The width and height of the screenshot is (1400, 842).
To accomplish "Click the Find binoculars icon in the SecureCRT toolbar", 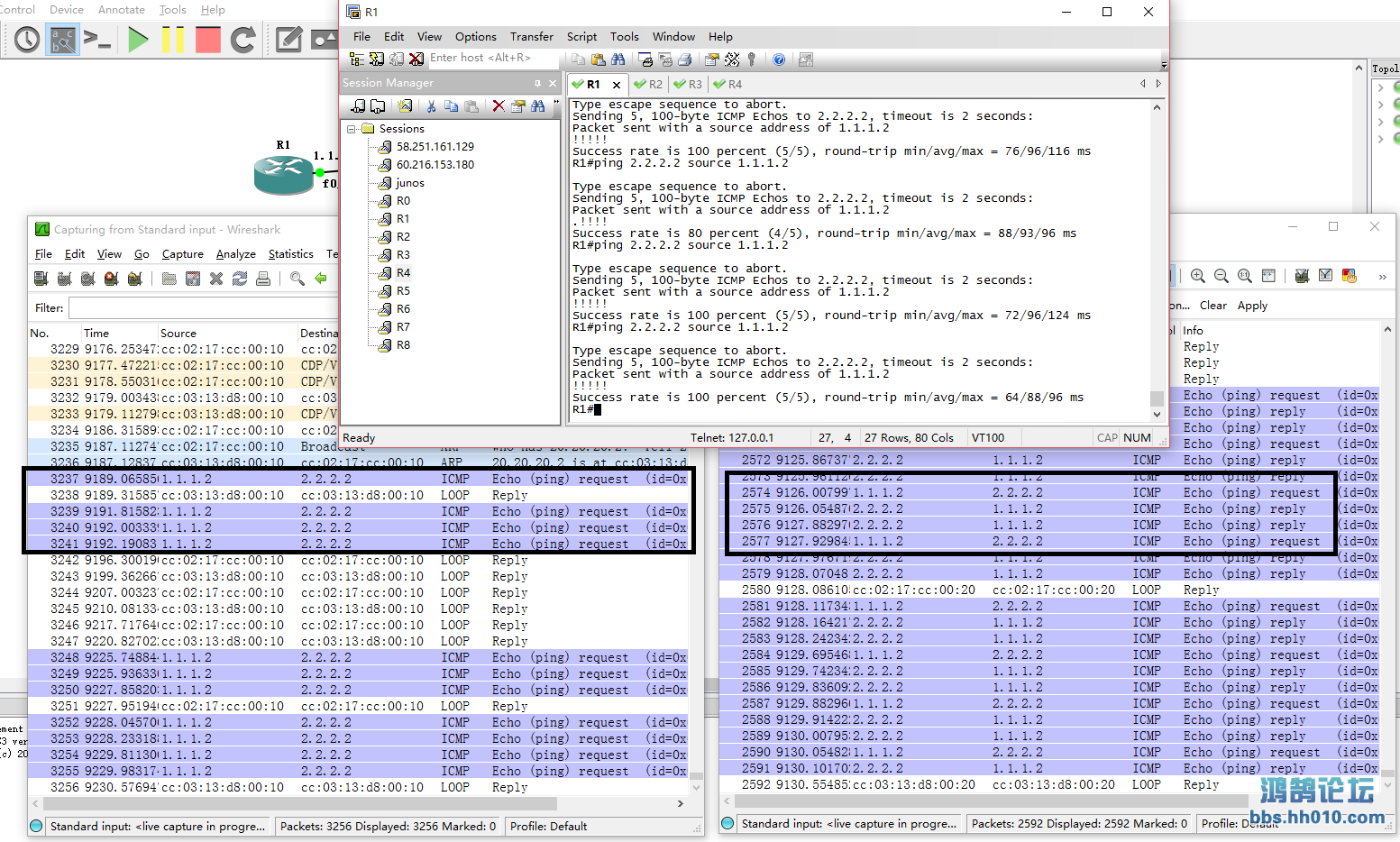I will pos(618,59).
